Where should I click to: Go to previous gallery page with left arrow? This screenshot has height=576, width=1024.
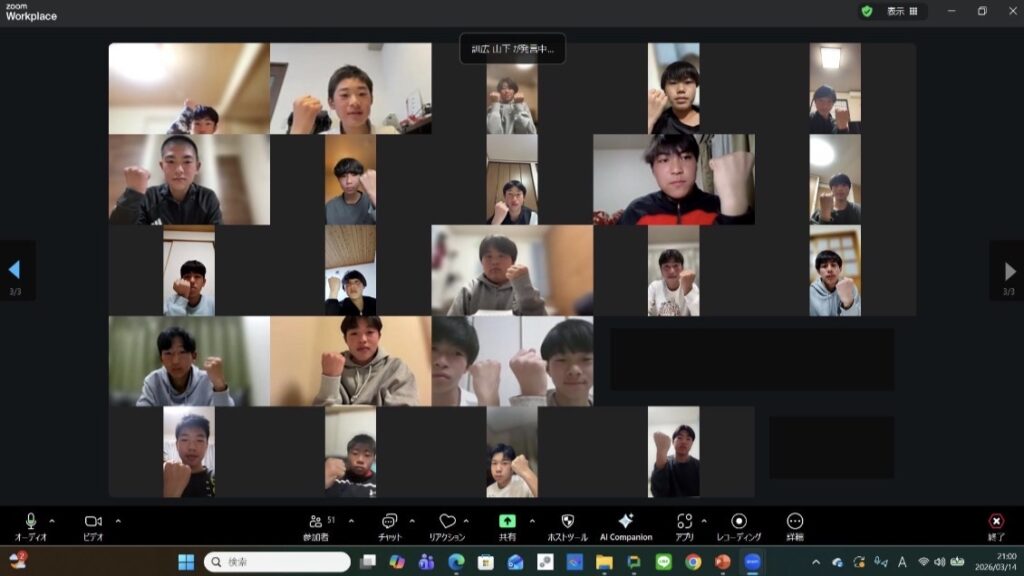coord(14,270)
